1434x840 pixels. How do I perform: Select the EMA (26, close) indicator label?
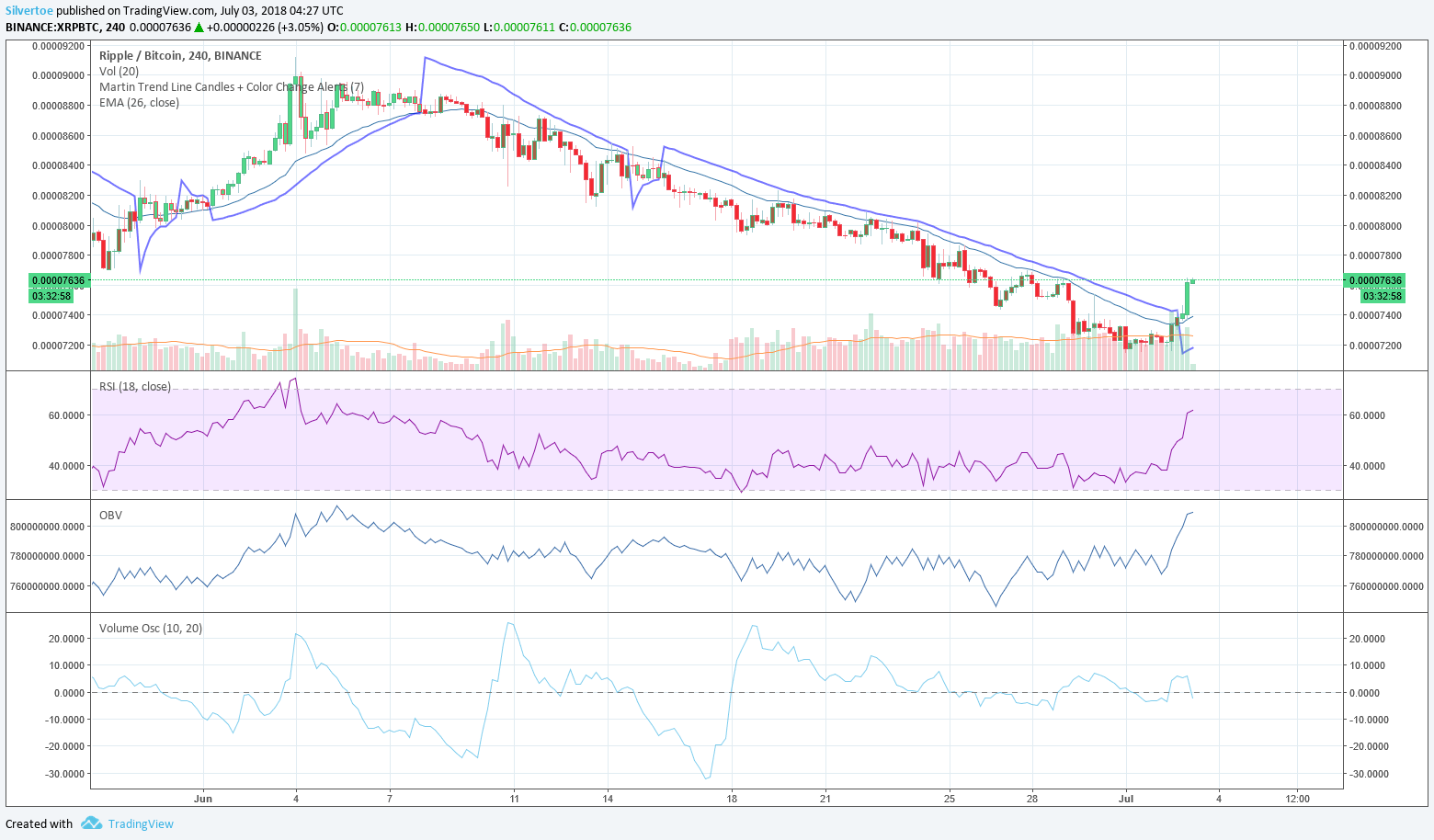click(139, 102)
